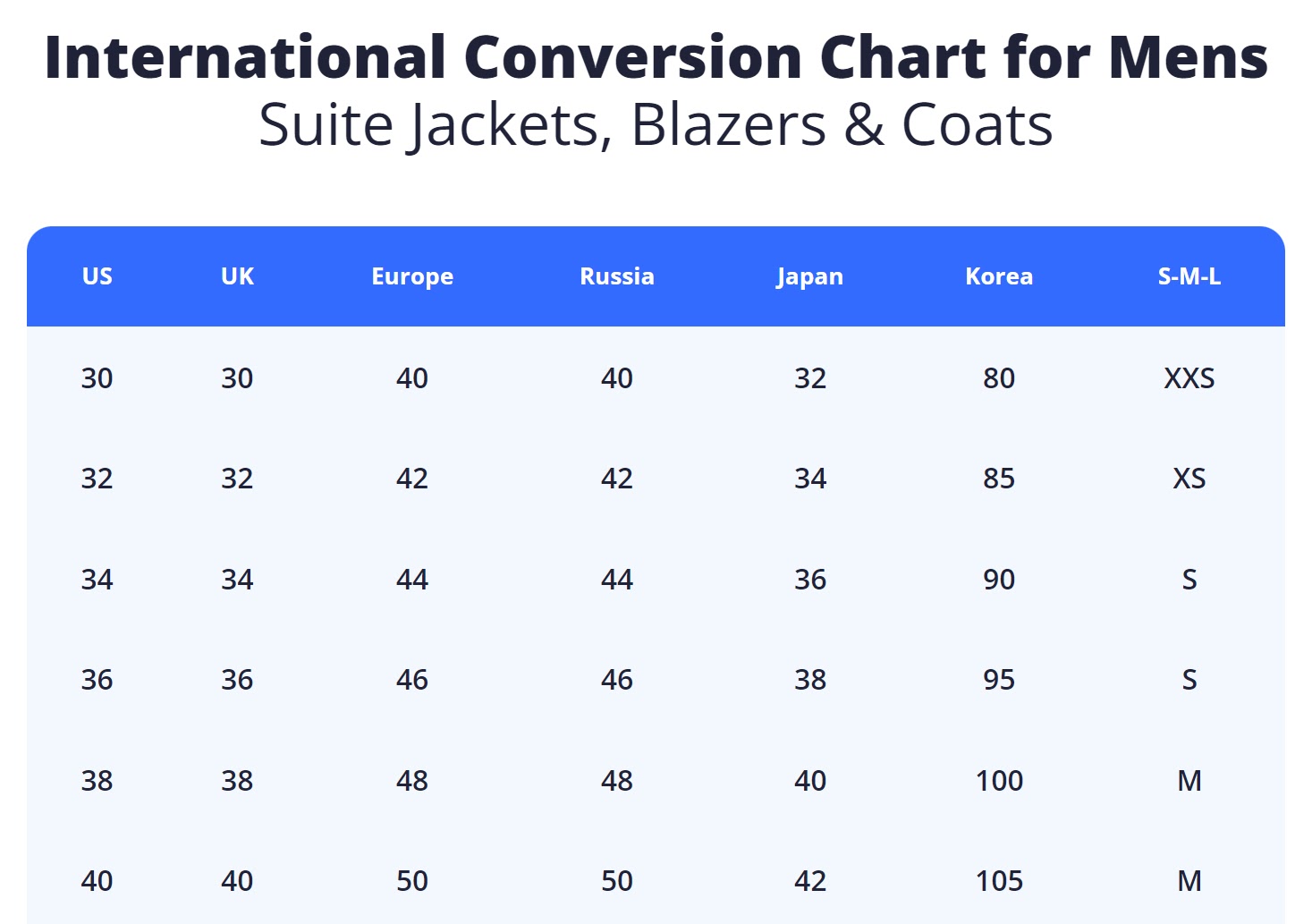Select the S-M-L column header
The height and width of the screenshot is (924, 1312).
tap(1189, 276)
